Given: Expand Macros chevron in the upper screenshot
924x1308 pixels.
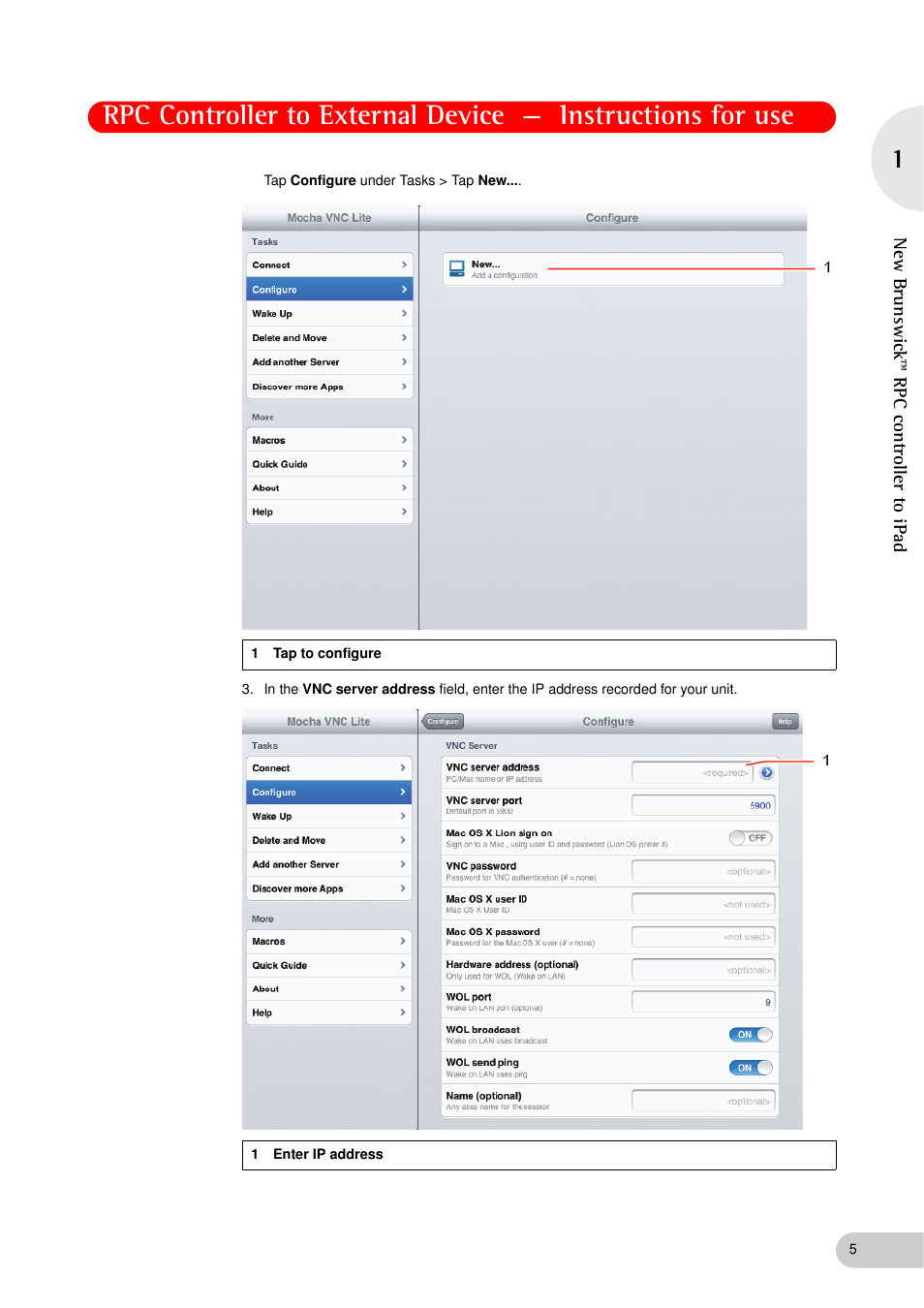Looking at the screenshot, I should (x=404, y=440).
